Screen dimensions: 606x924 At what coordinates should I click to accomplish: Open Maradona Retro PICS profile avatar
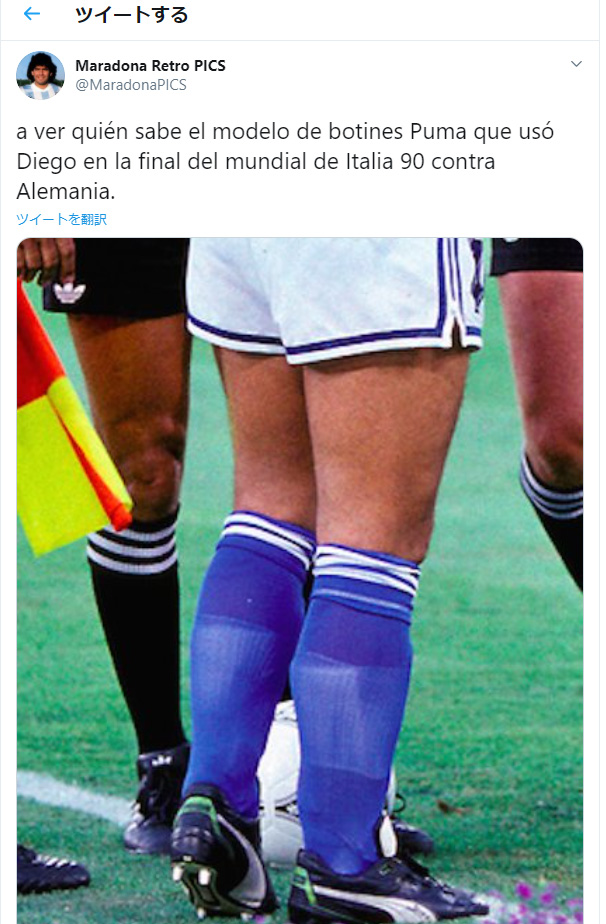[40, 75]
